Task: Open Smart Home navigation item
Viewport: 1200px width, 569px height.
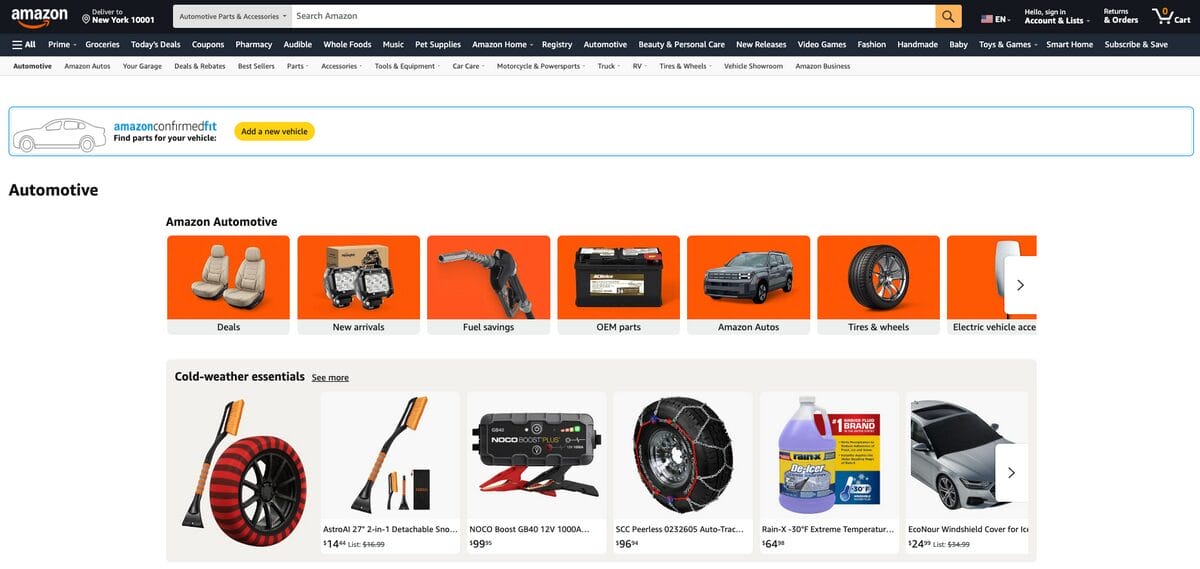Action: [1069, 44]
